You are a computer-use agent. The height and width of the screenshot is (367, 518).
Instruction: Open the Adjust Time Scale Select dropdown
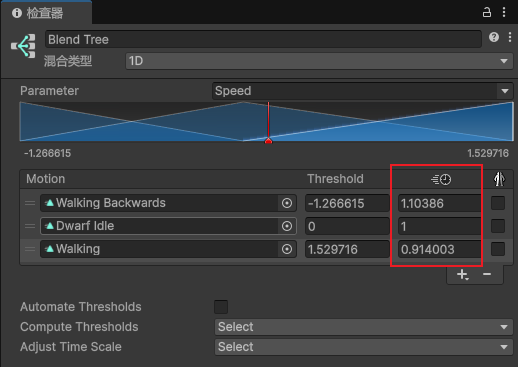pos(364,347)
